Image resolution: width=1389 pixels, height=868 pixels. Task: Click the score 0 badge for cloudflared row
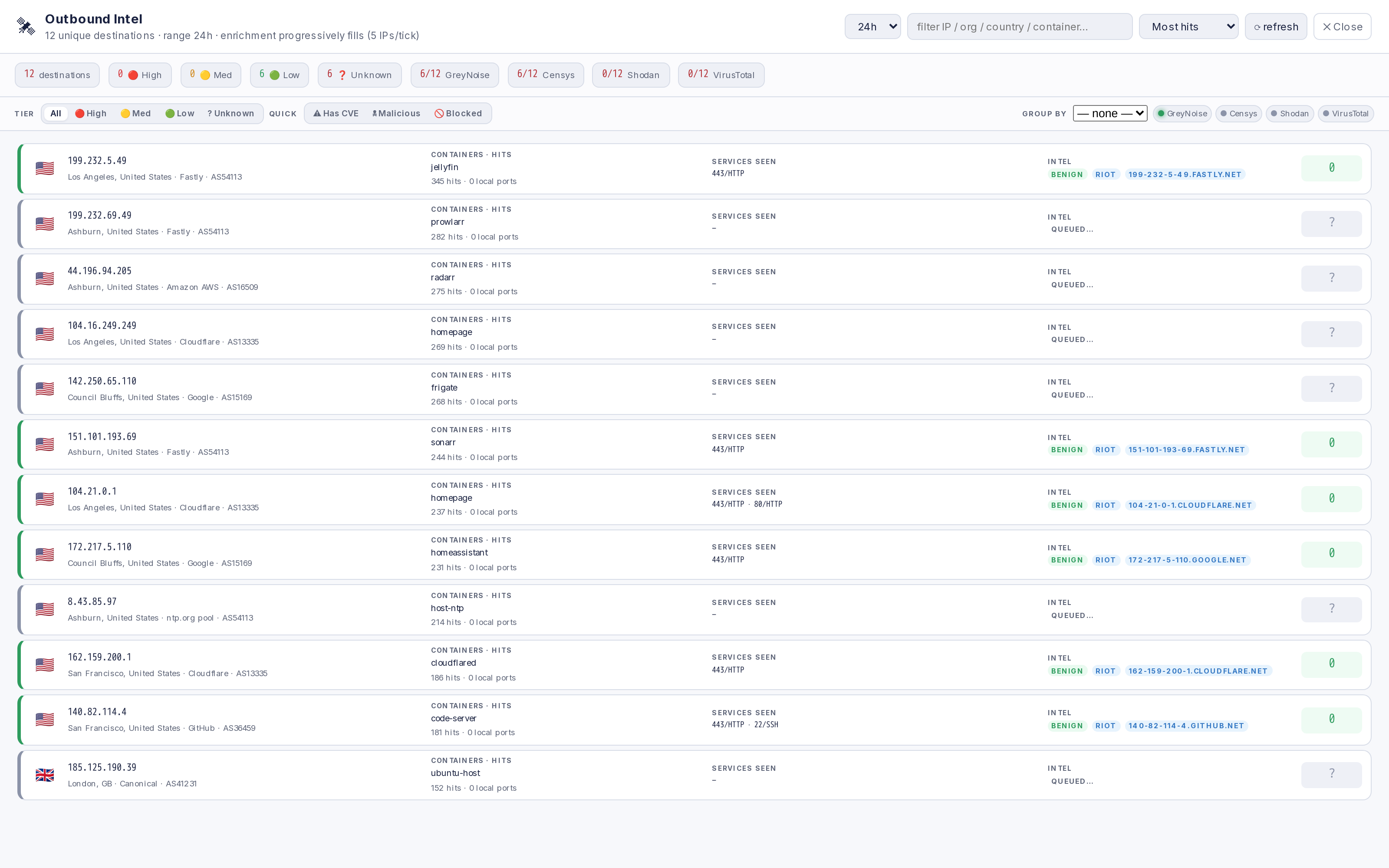[x=1331, y=664]
